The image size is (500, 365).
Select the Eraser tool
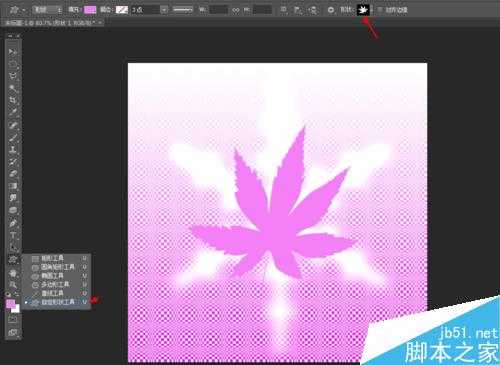pyautogui.click(x=13, y=174)
